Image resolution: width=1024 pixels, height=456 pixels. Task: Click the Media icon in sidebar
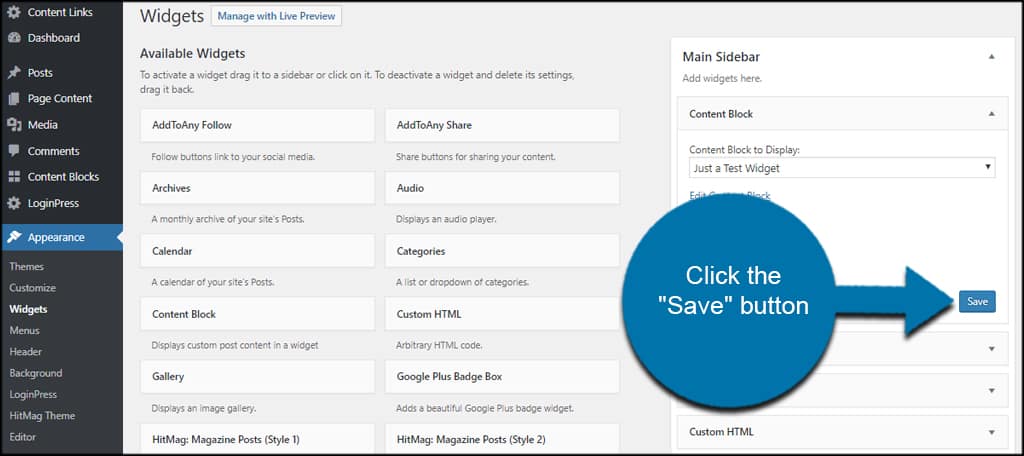(x=14, y=125)
